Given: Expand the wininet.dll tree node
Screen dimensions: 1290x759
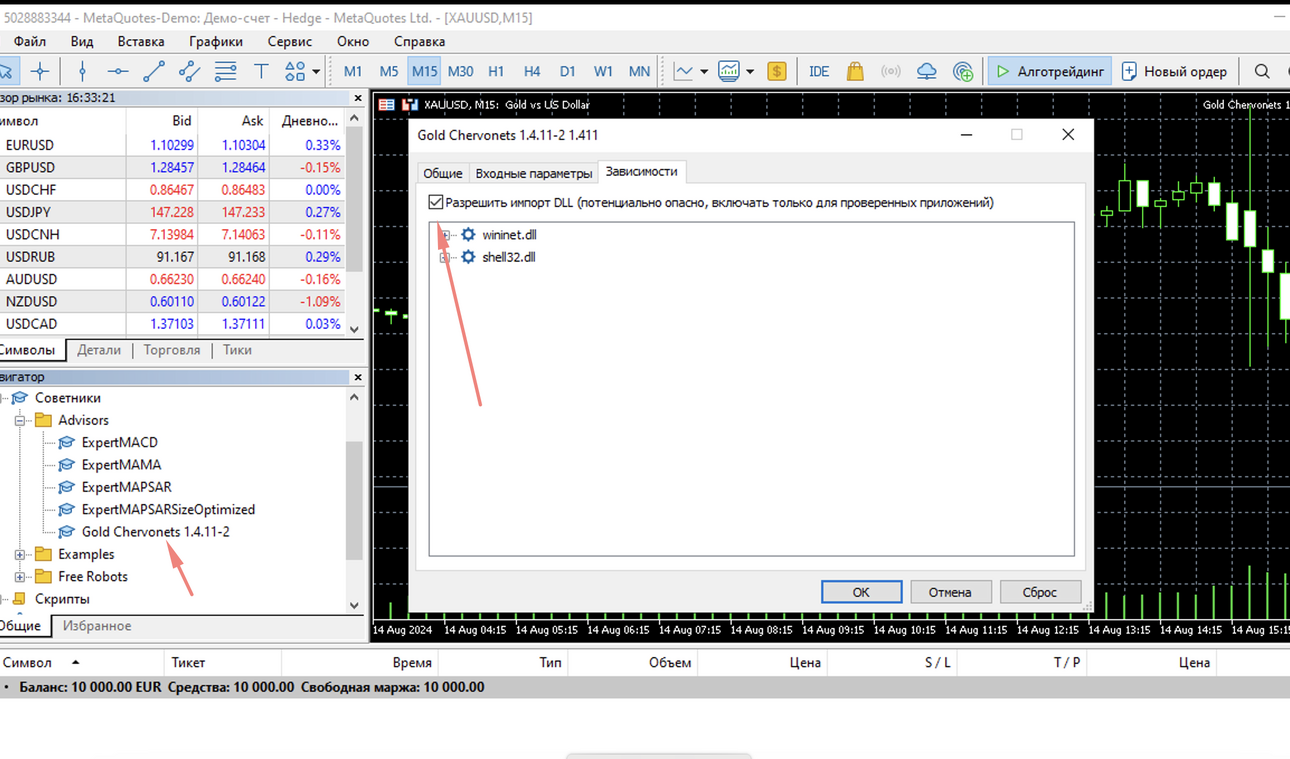Looking at the screenshot, I should click(445, 235).
